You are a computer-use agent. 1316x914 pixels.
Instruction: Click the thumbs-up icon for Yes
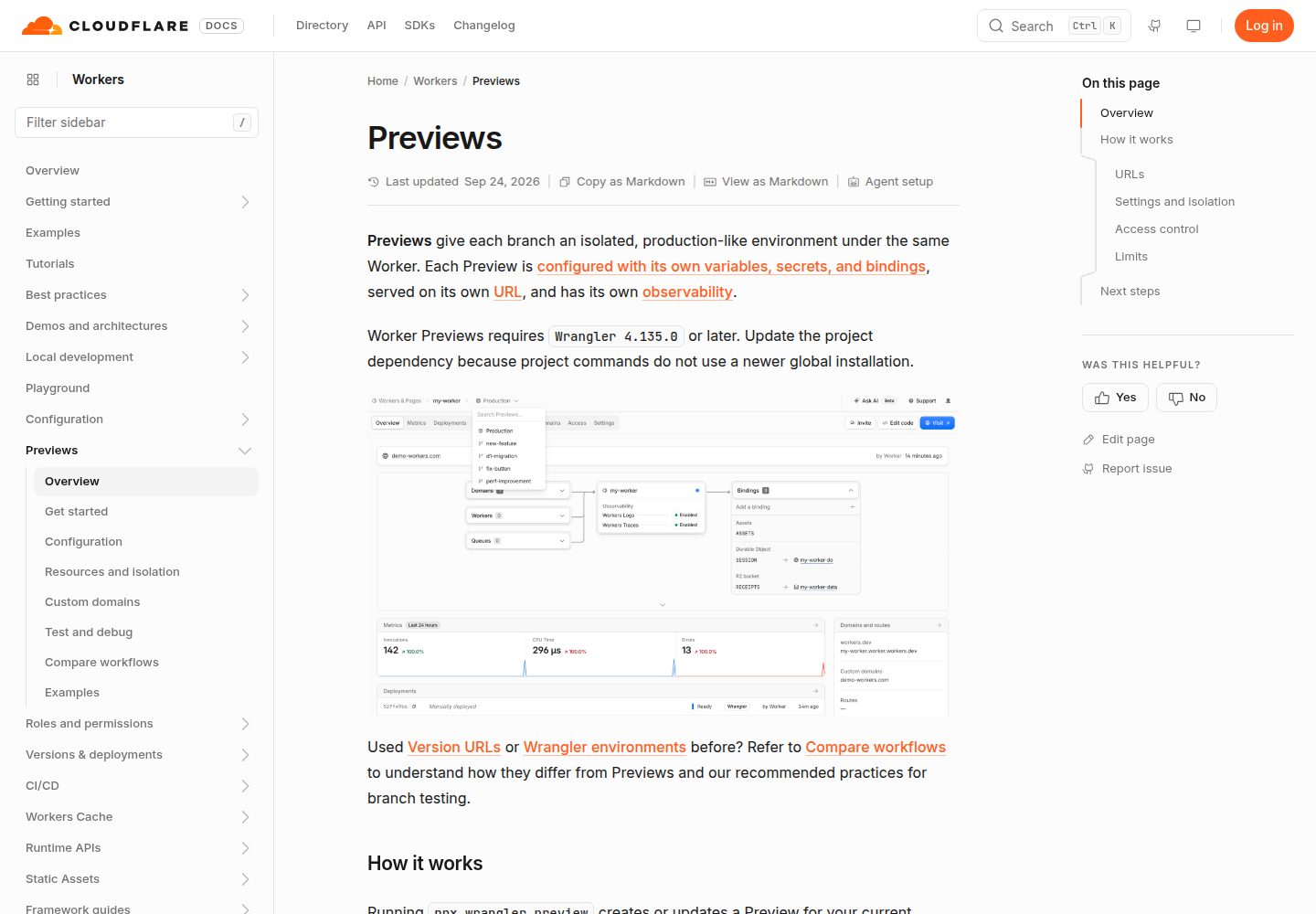pyautogui.click(x=1102, y=398)
